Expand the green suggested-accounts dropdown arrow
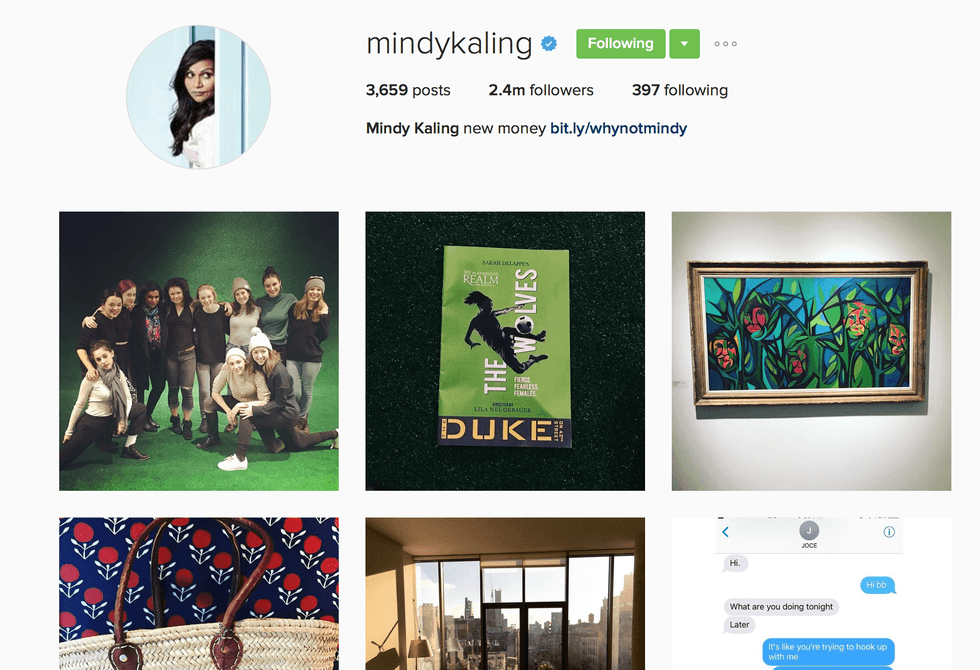The image size is (980, 670). [684, 44]
